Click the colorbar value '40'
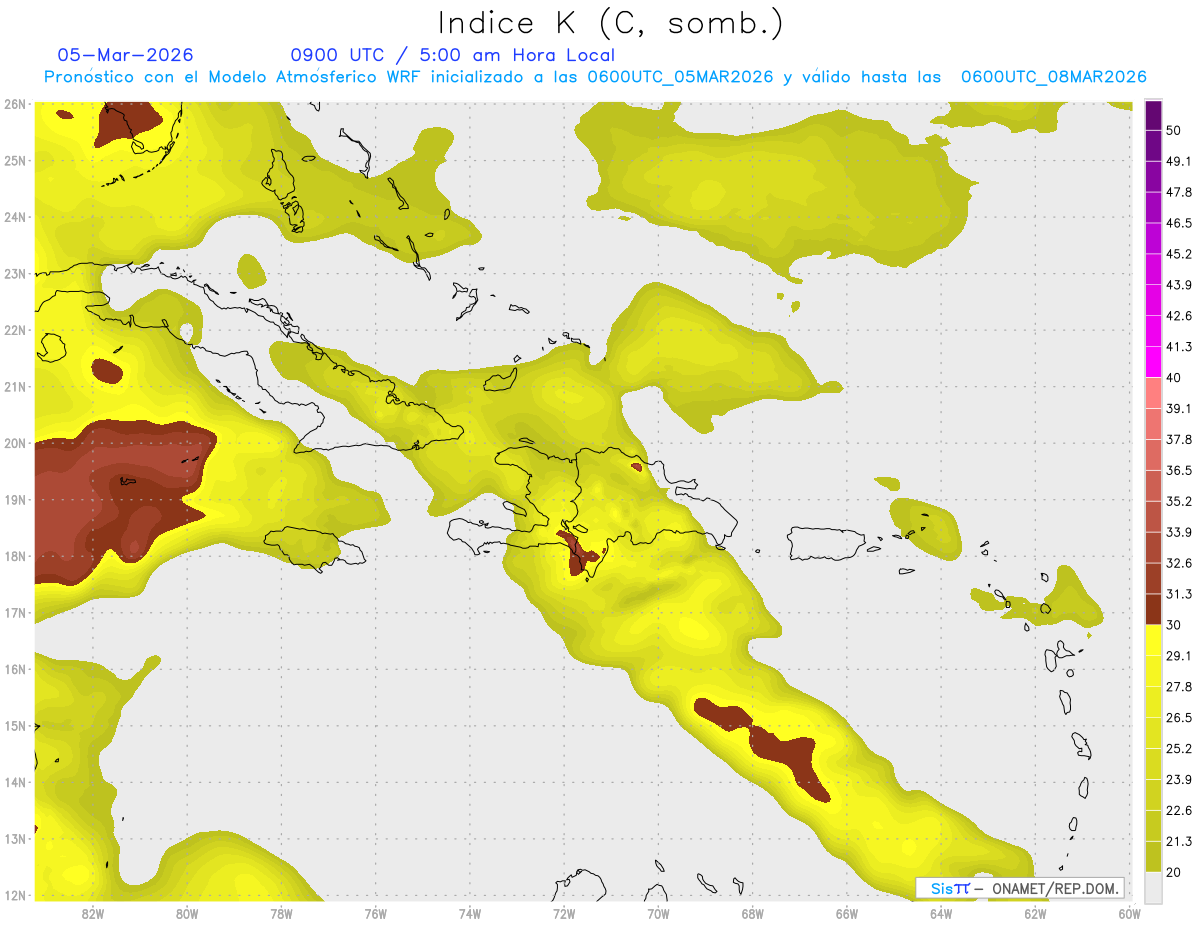Screen dimensions: 1200x927 point(1175,378)
